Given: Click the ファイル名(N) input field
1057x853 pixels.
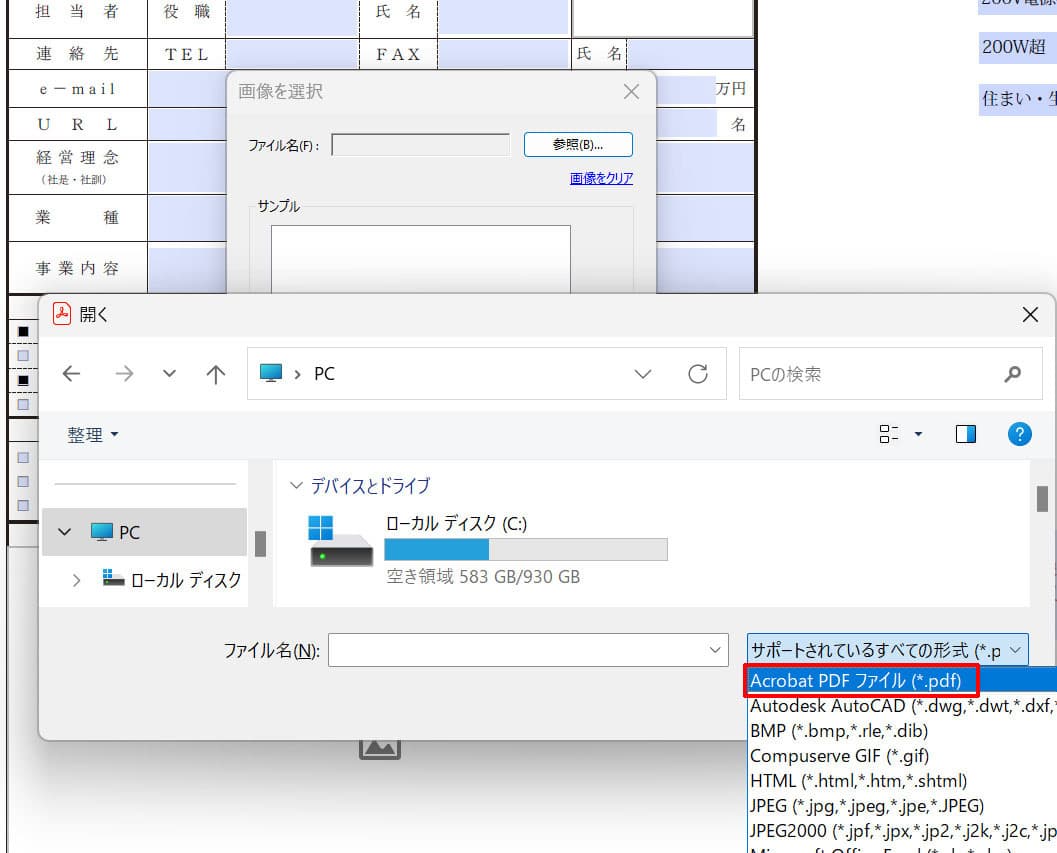Looking at the screenshot, I should [x=518, y=650].
